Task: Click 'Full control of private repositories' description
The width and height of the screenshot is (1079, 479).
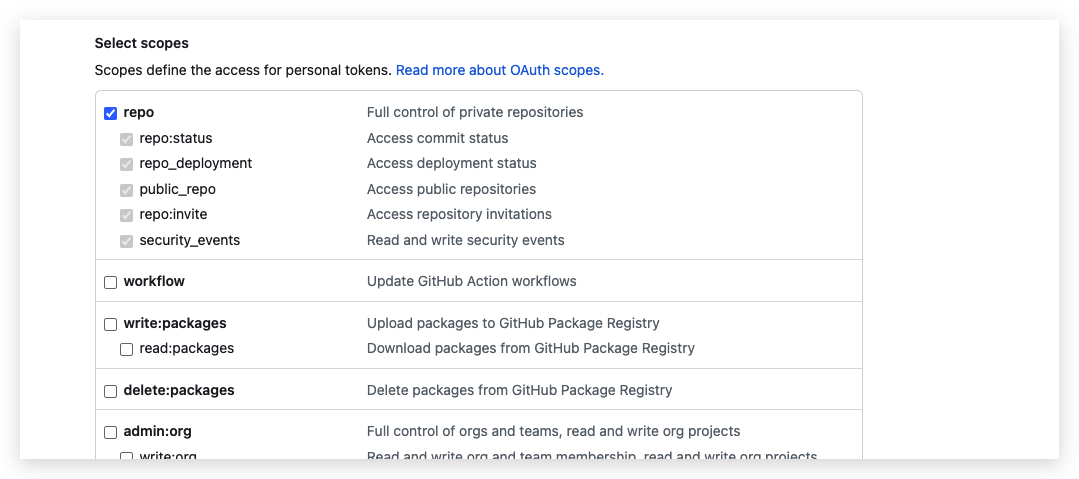Action: pos(475,112)
